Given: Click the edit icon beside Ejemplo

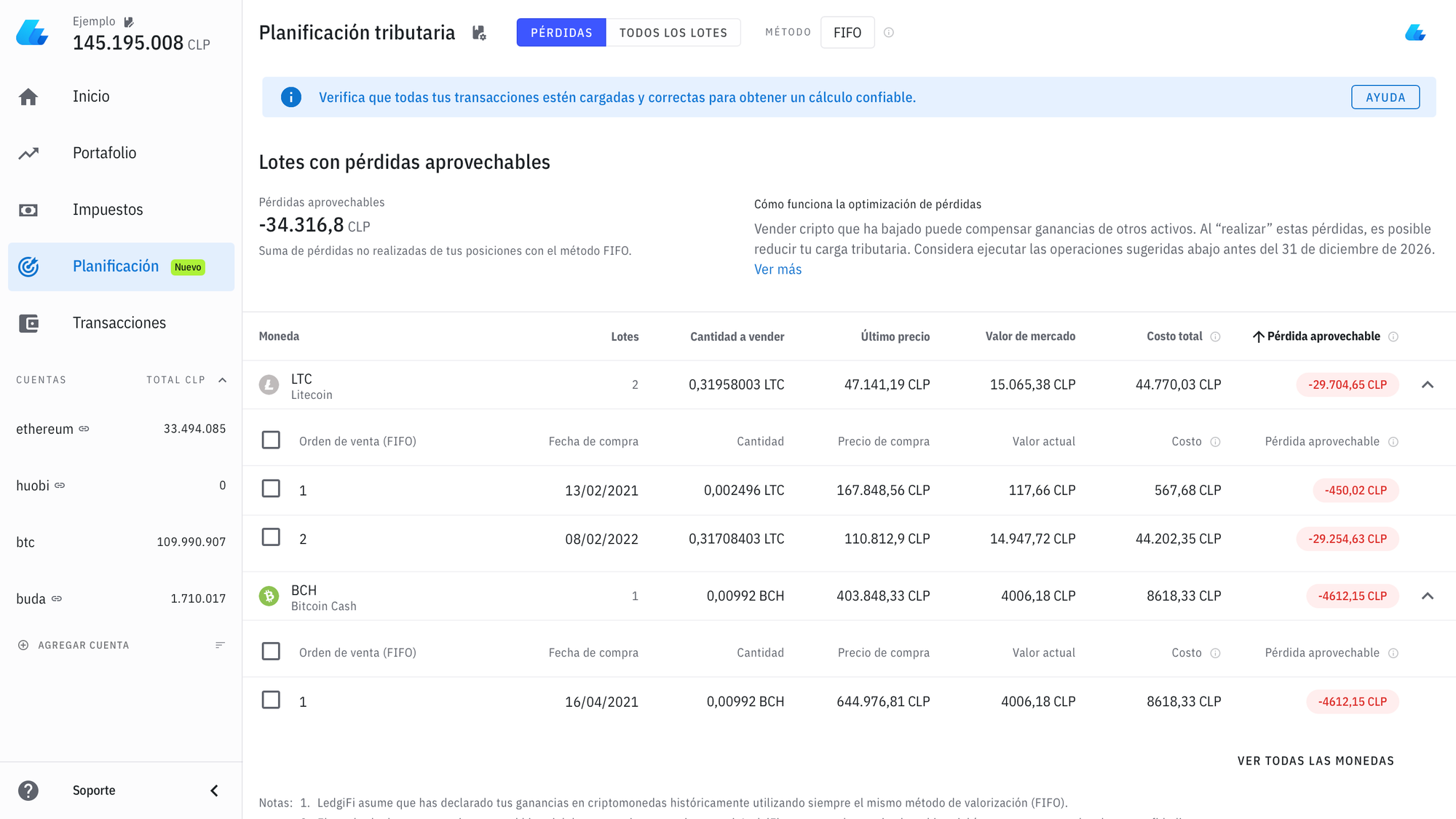Looking at the screenshot, I should tap(129, 23).
